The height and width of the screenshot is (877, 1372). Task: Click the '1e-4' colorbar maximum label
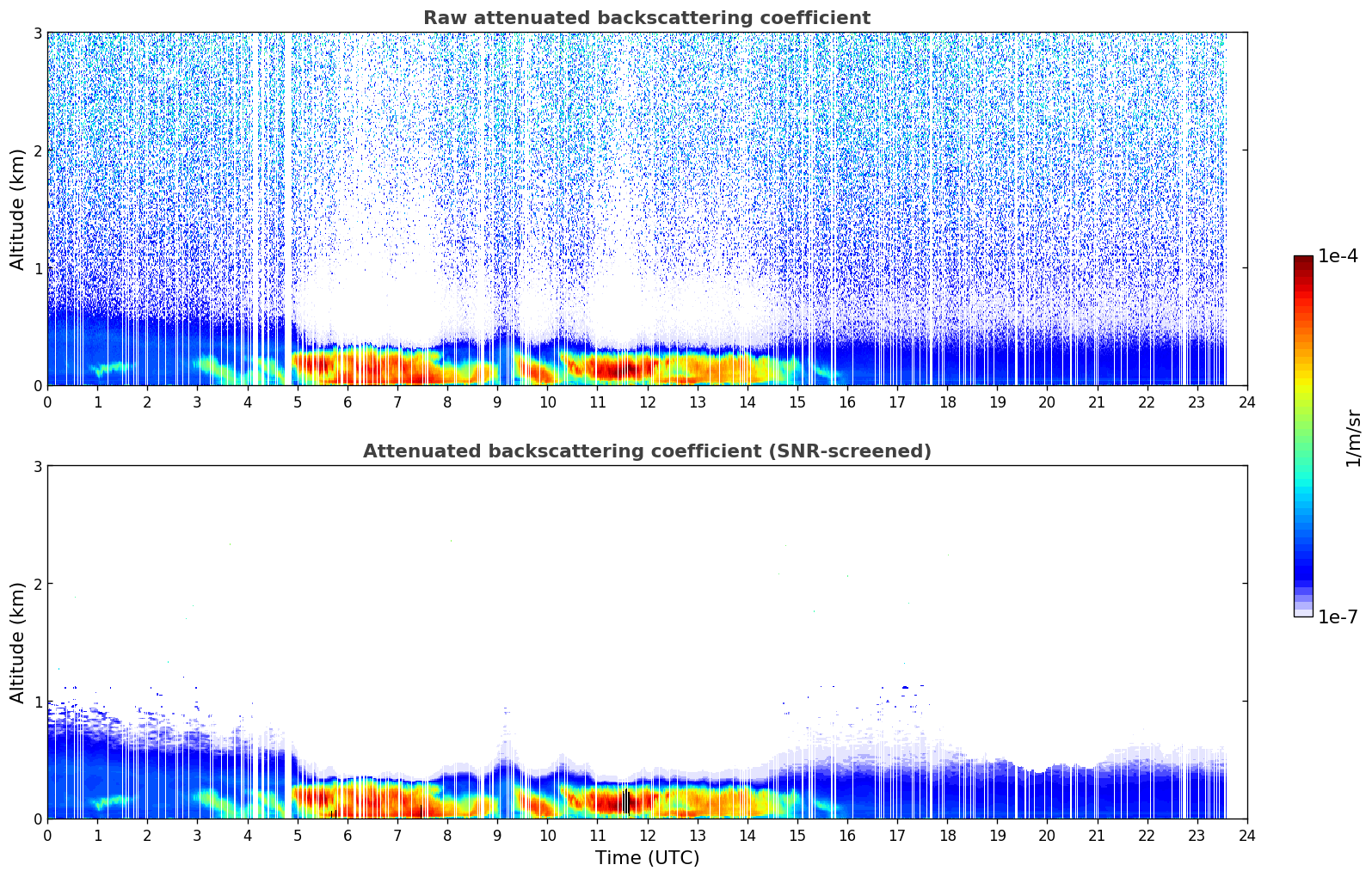point(1338,256)
